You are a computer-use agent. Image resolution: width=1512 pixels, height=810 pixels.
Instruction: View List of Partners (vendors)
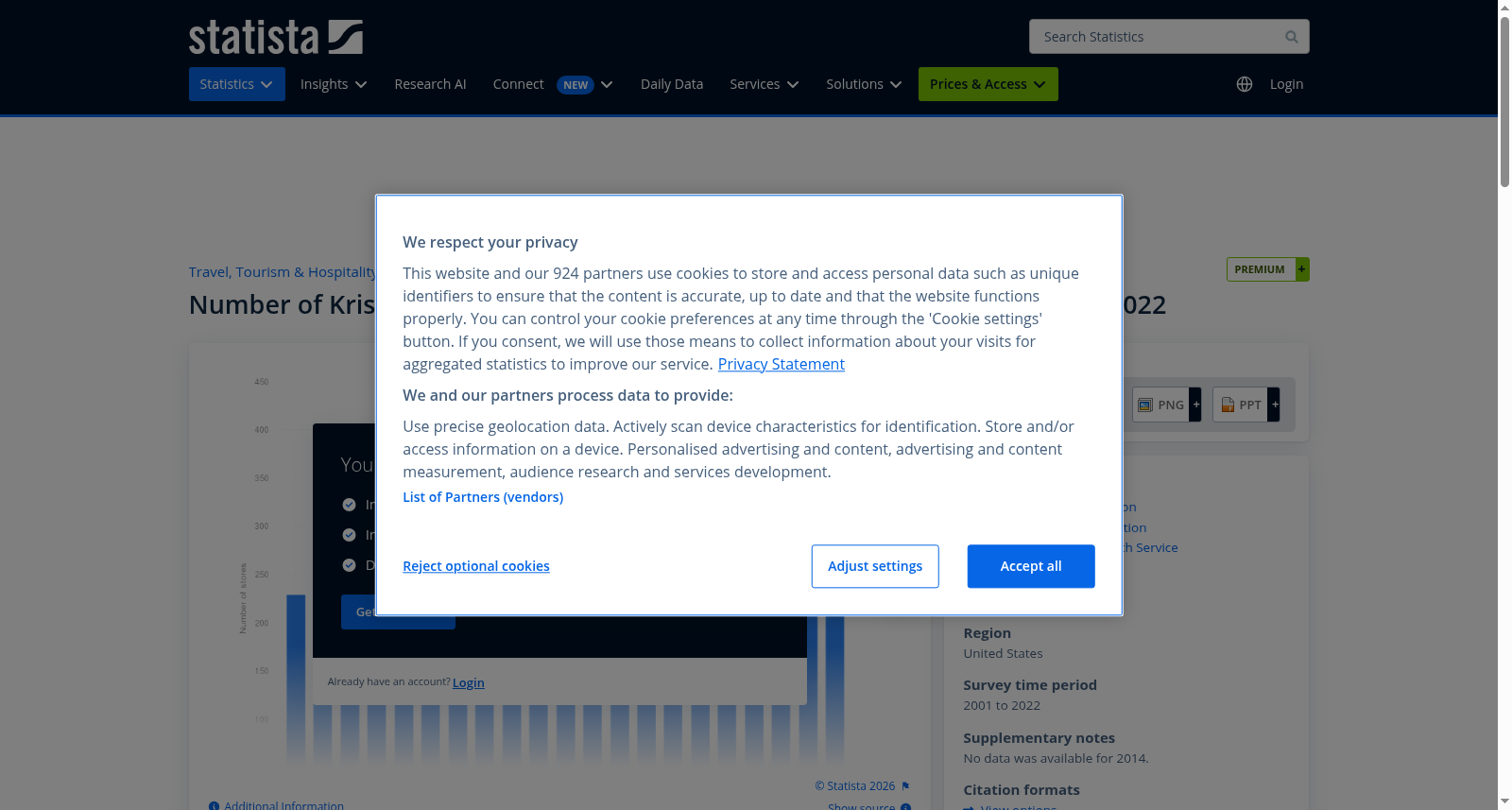coord(483,497)
